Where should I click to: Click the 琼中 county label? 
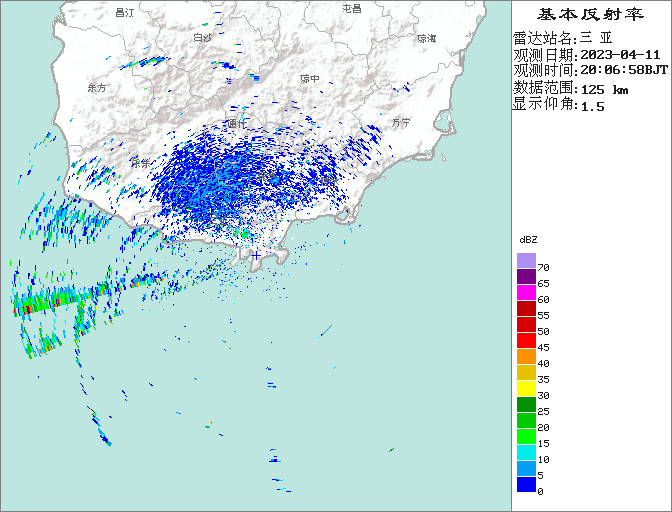tap(309, 79)
